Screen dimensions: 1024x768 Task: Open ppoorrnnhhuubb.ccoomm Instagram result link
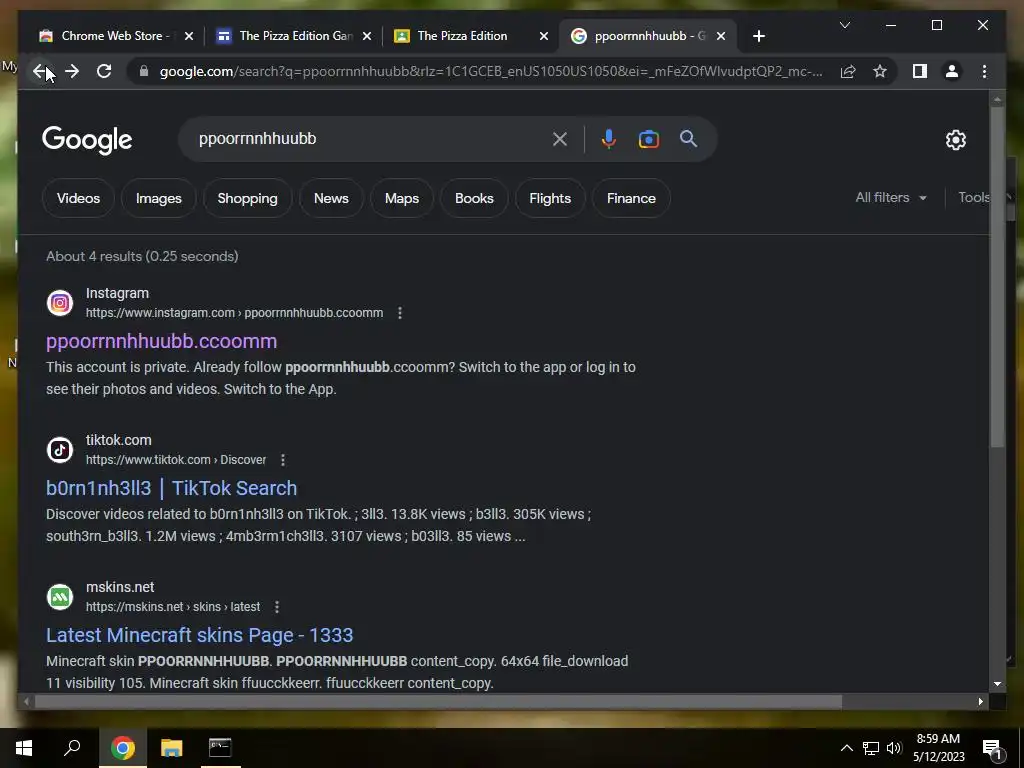[161, 341]
